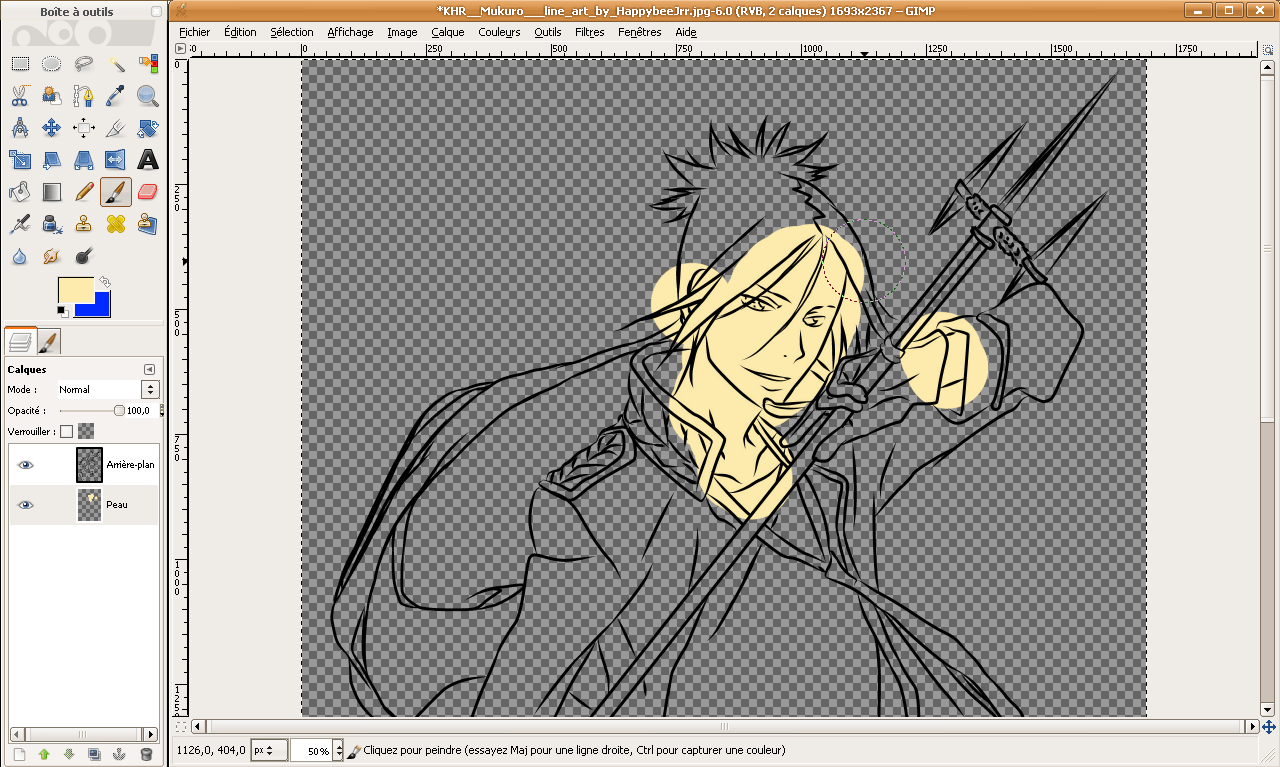
Task: Select the Clone stamp tool
Action: pyautogui.click(x=84, y=224)
